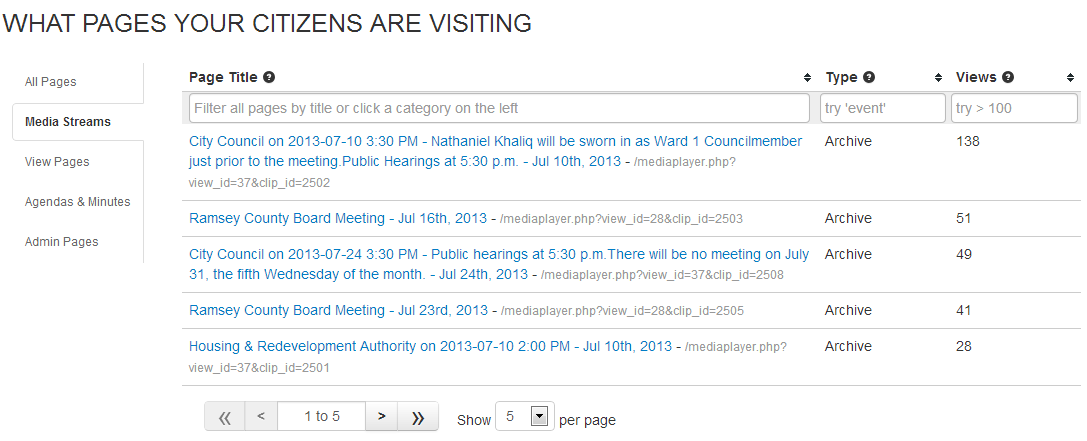Click the help icon beside Views header

pos(1008,77)
